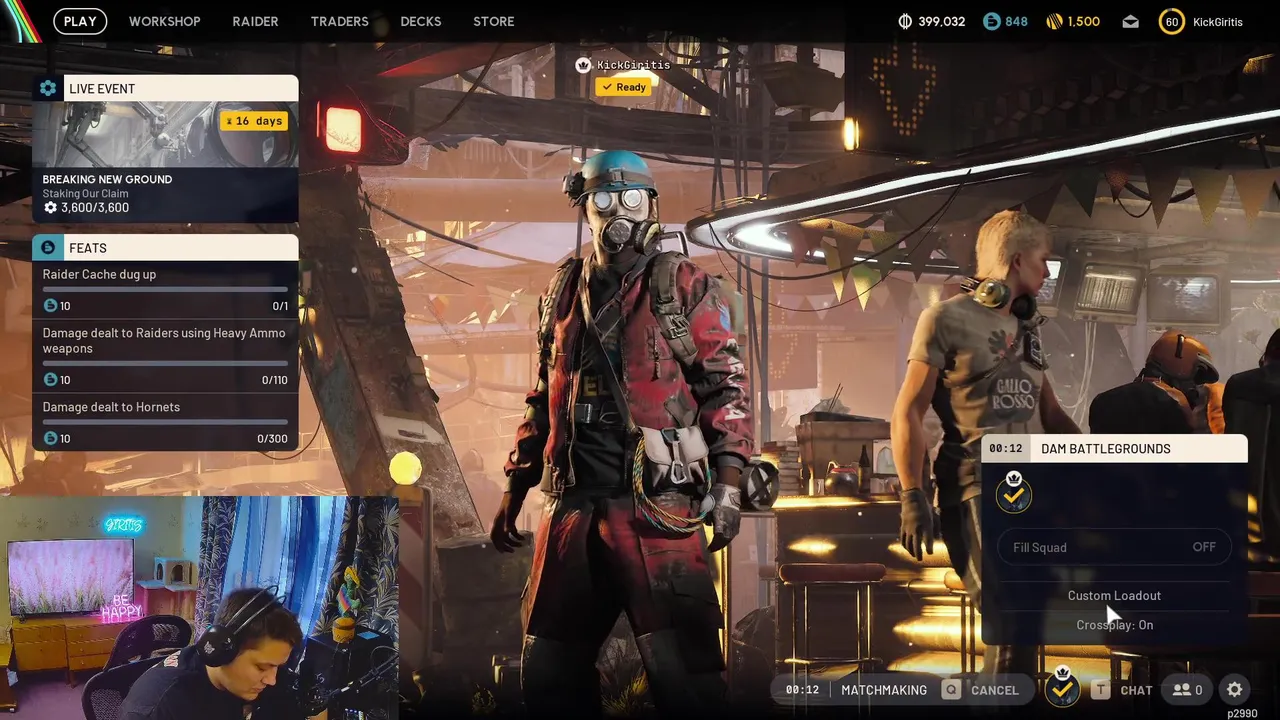Viewport: 1280px width, 720px height.
Task: Open the Breaking New Ground event thumbnail
Action: point(165,134)
